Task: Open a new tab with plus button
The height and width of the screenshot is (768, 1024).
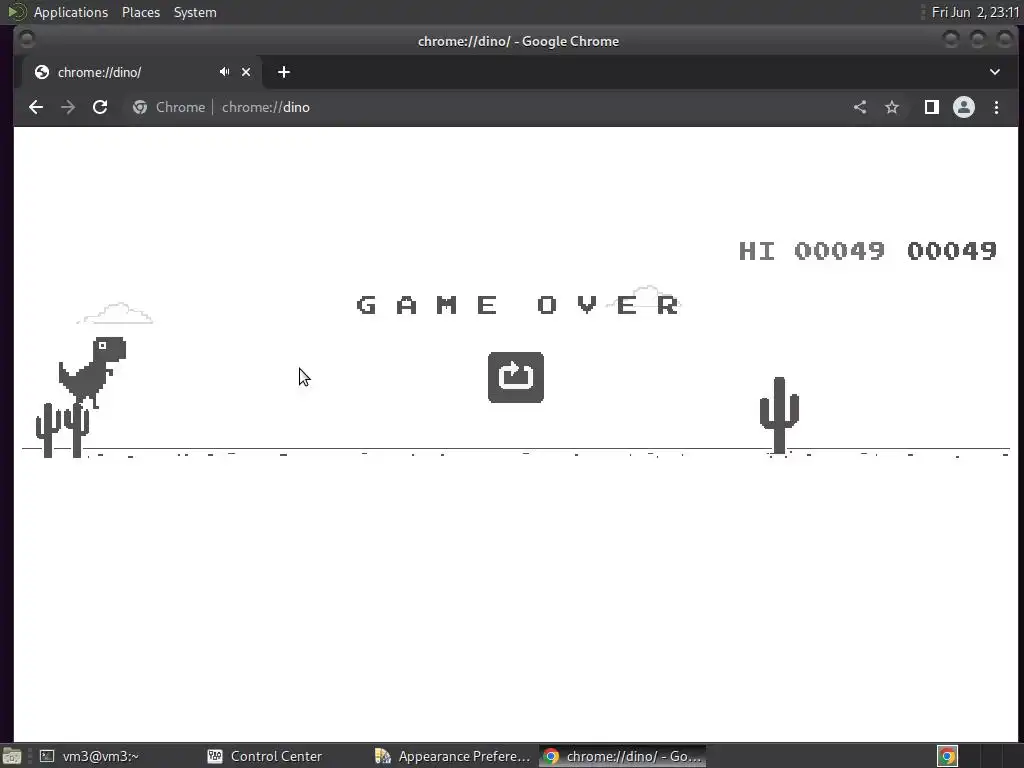Action: (x=283, y=72)
